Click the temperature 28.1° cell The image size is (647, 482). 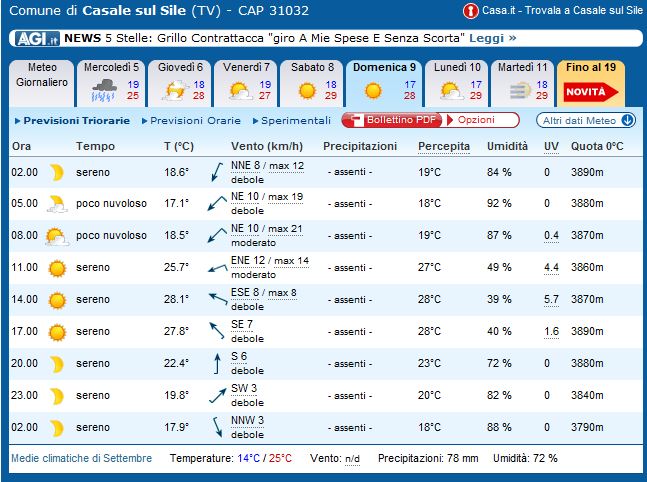[x=176, y=299]
